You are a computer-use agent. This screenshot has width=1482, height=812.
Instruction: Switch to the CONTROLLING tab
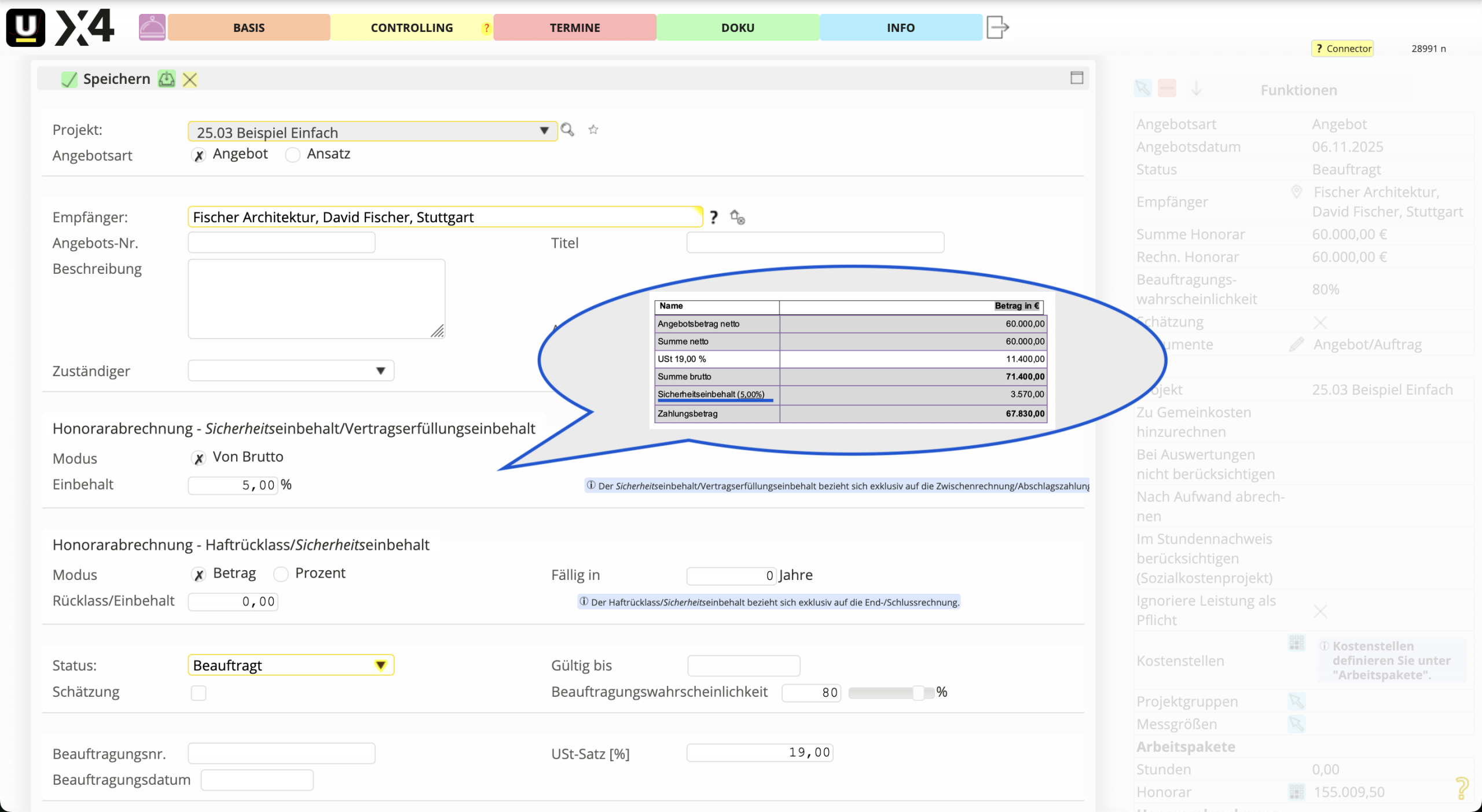(x=412, y=28)
